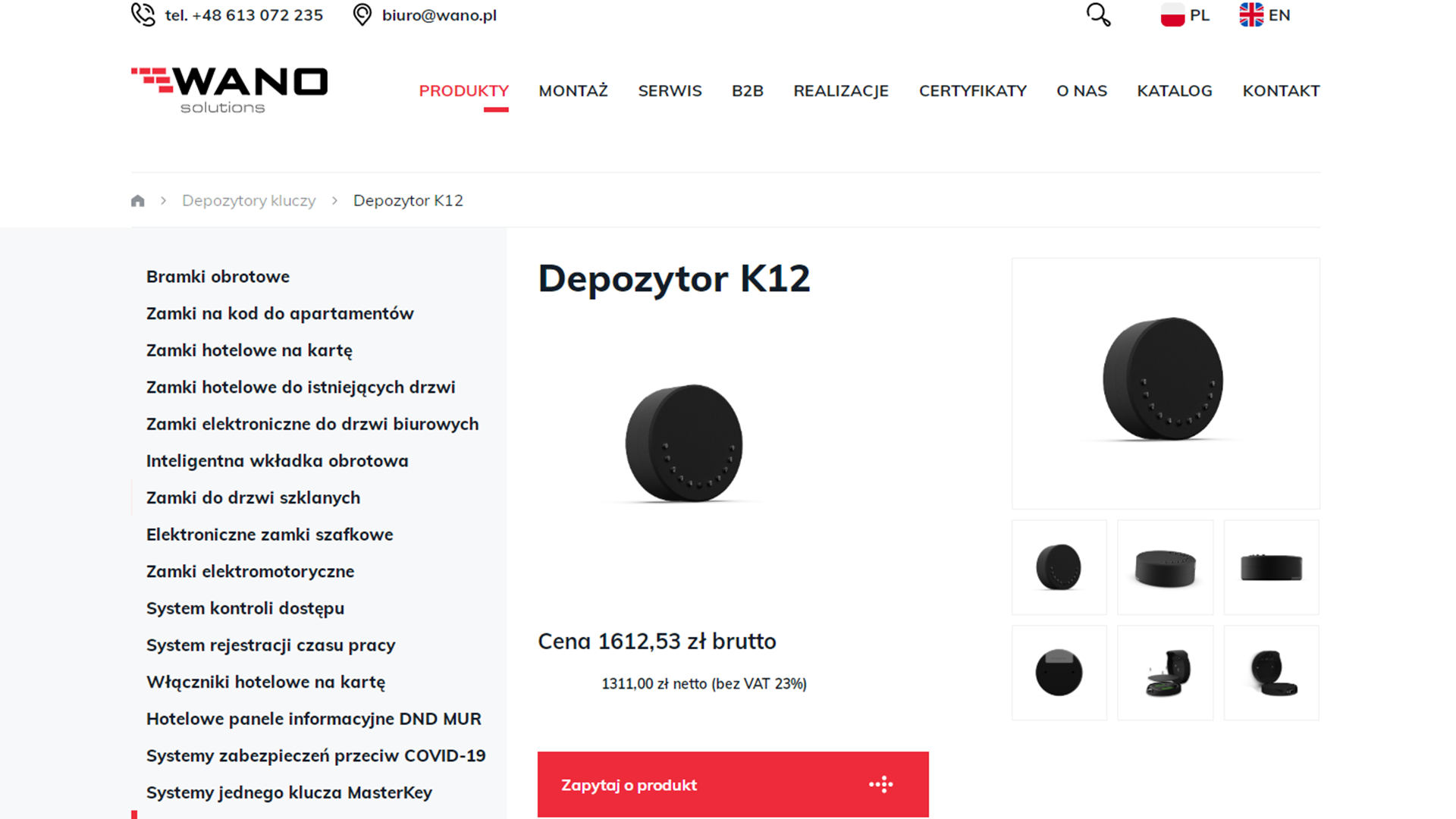Open Zamki do drzwi szklanych category
The image size is (1456, 819).
[253, 498]
